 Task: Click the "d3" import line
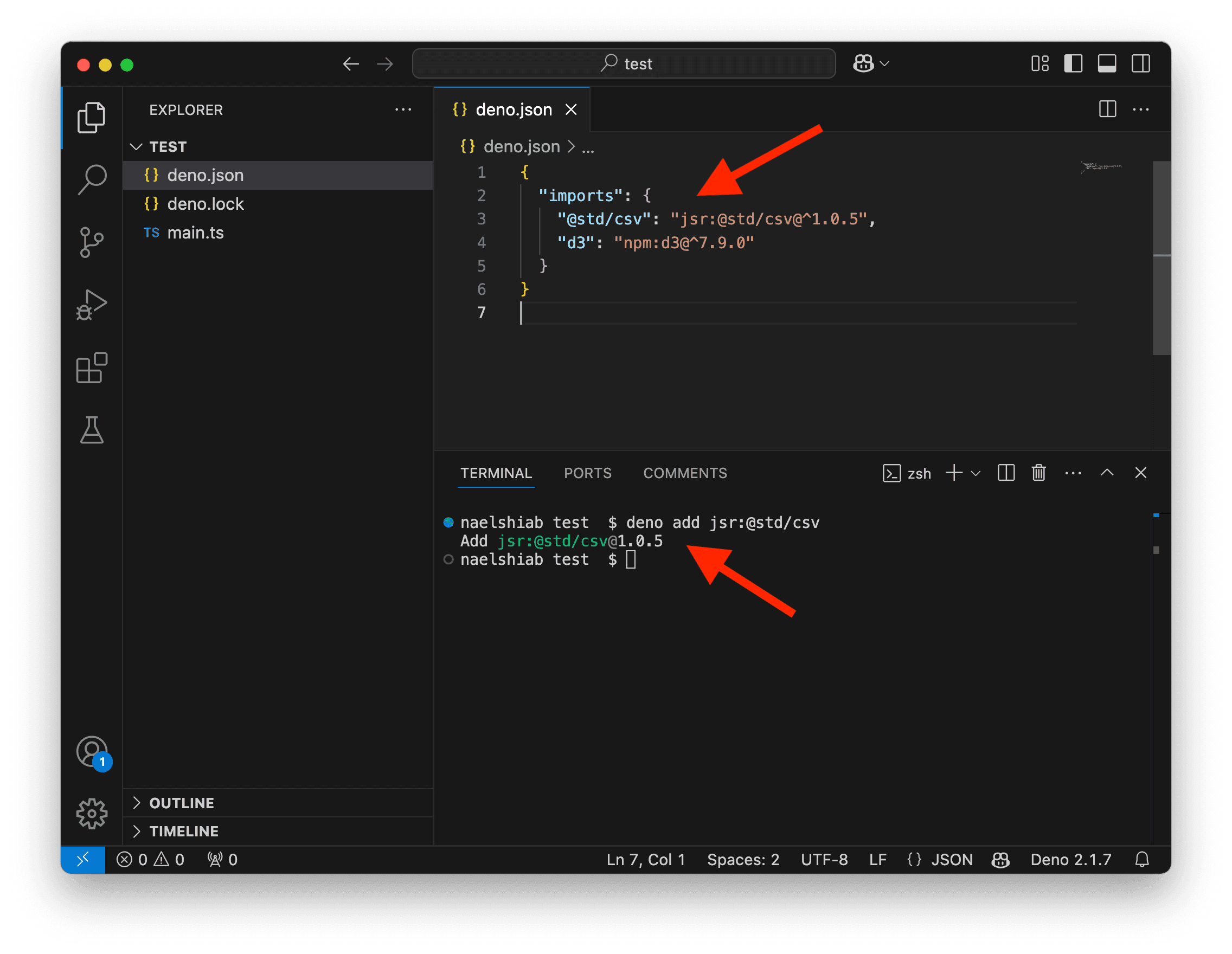click(x=656, y=242)
